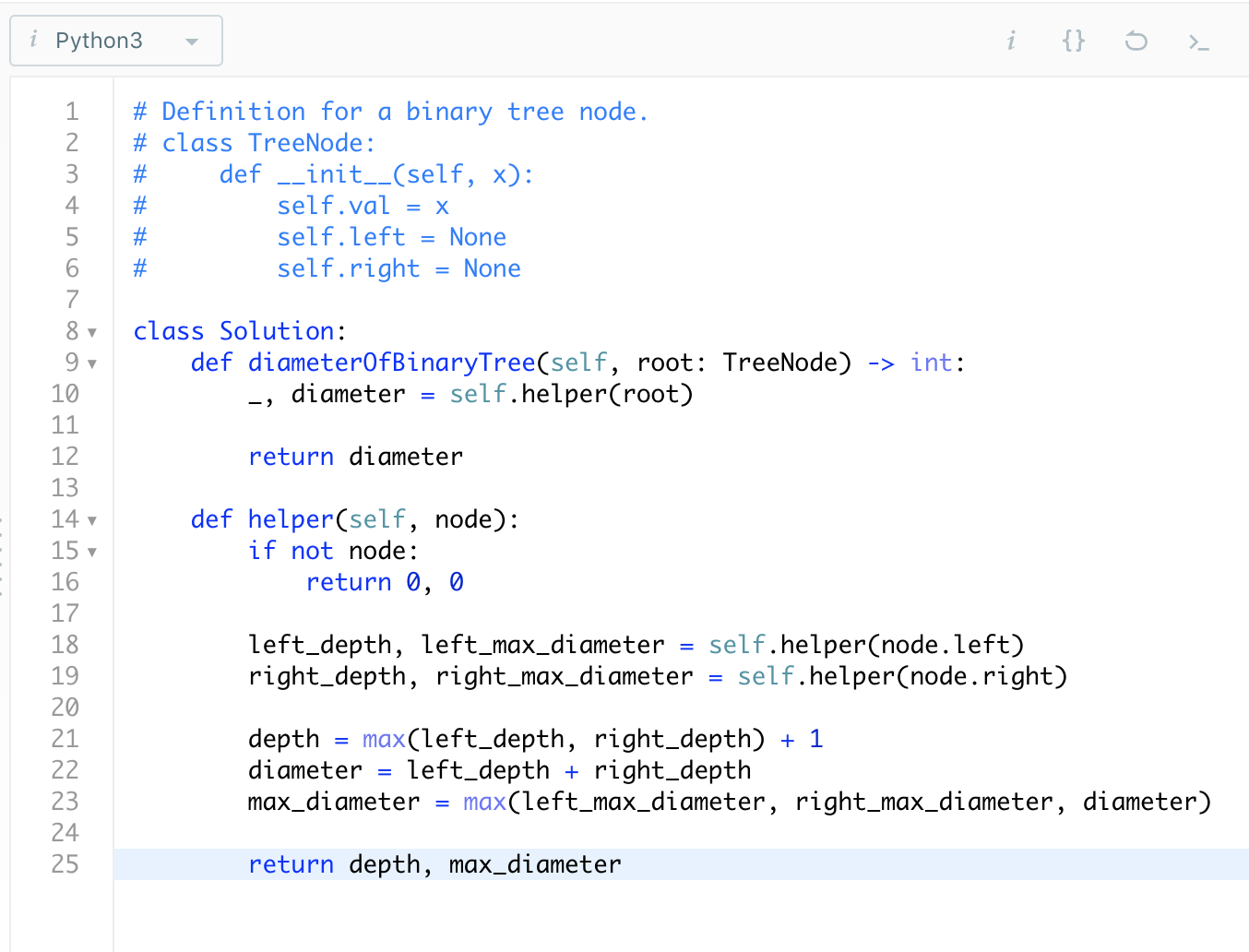Click the self.helper(root) call on line 10

tap(570, 394)
